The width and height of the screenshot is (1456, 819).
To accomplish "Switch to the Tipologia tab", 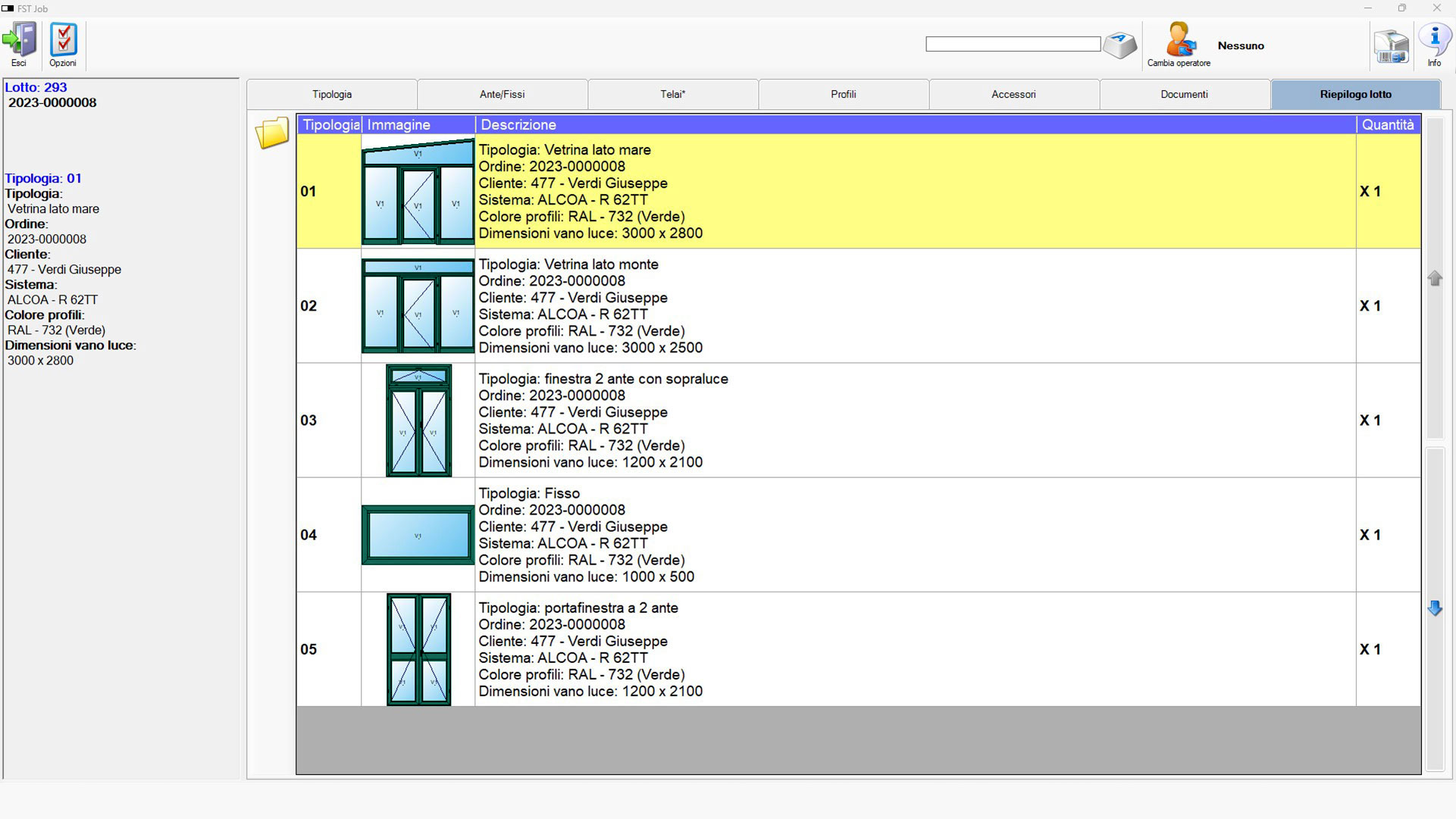I will click(x=332, y=95).
